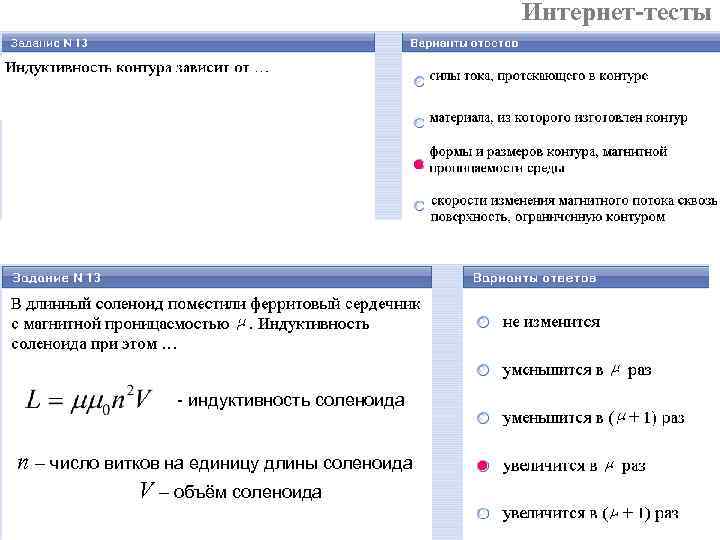720x540 pixels.
Task: Choose the "не изменится" radio option
Action: click(x=483, y=322)
